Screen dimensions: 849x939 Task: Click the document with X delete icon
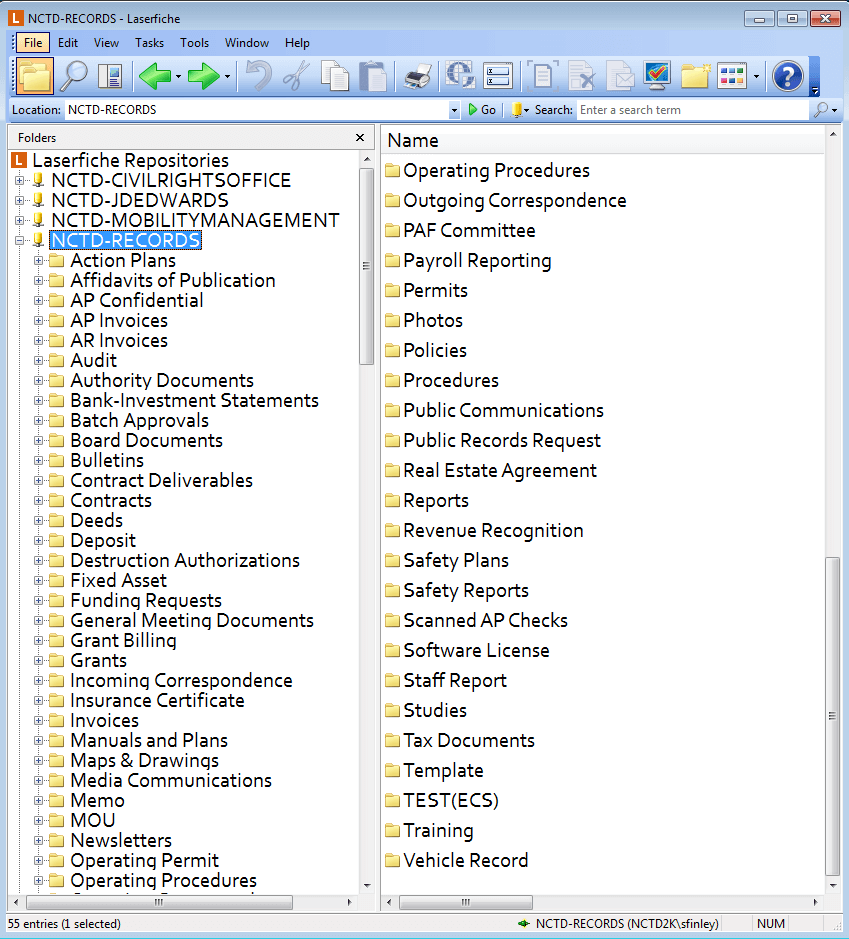(x=581, y=76)
